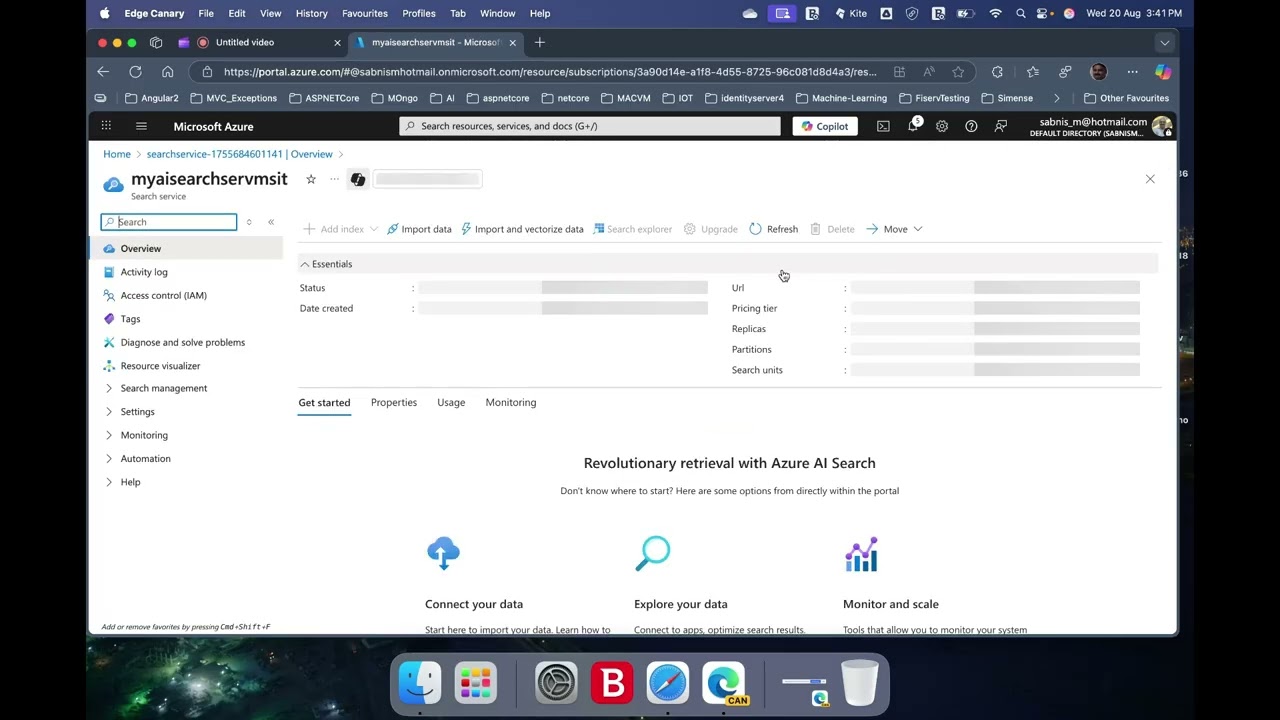Favorite myaisearchservmsit with the star icon
1280x720 pixels.
311,179
